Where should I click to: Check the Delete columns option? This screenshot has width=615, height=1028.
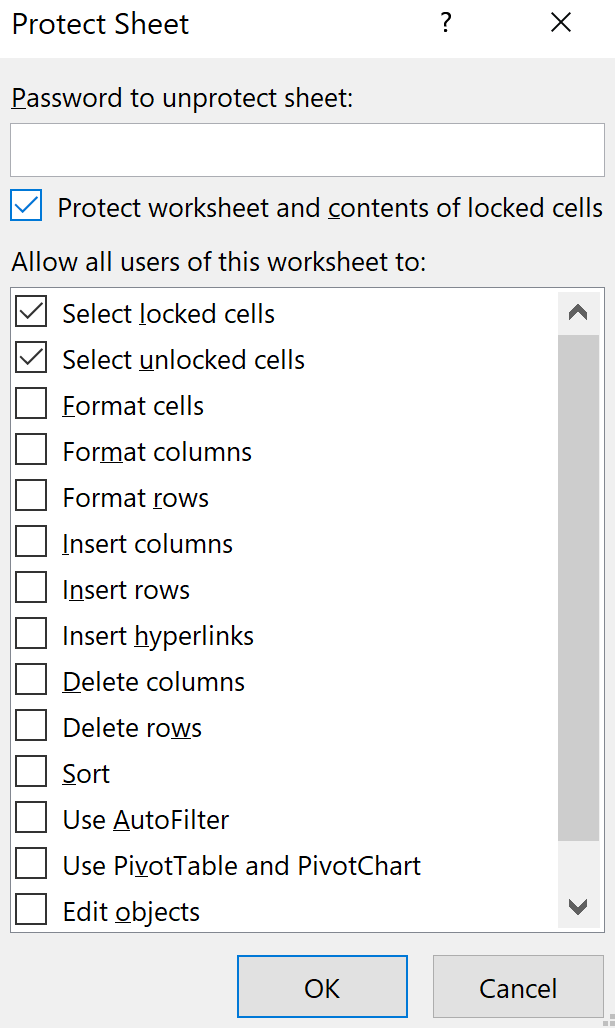click(32, 681)
